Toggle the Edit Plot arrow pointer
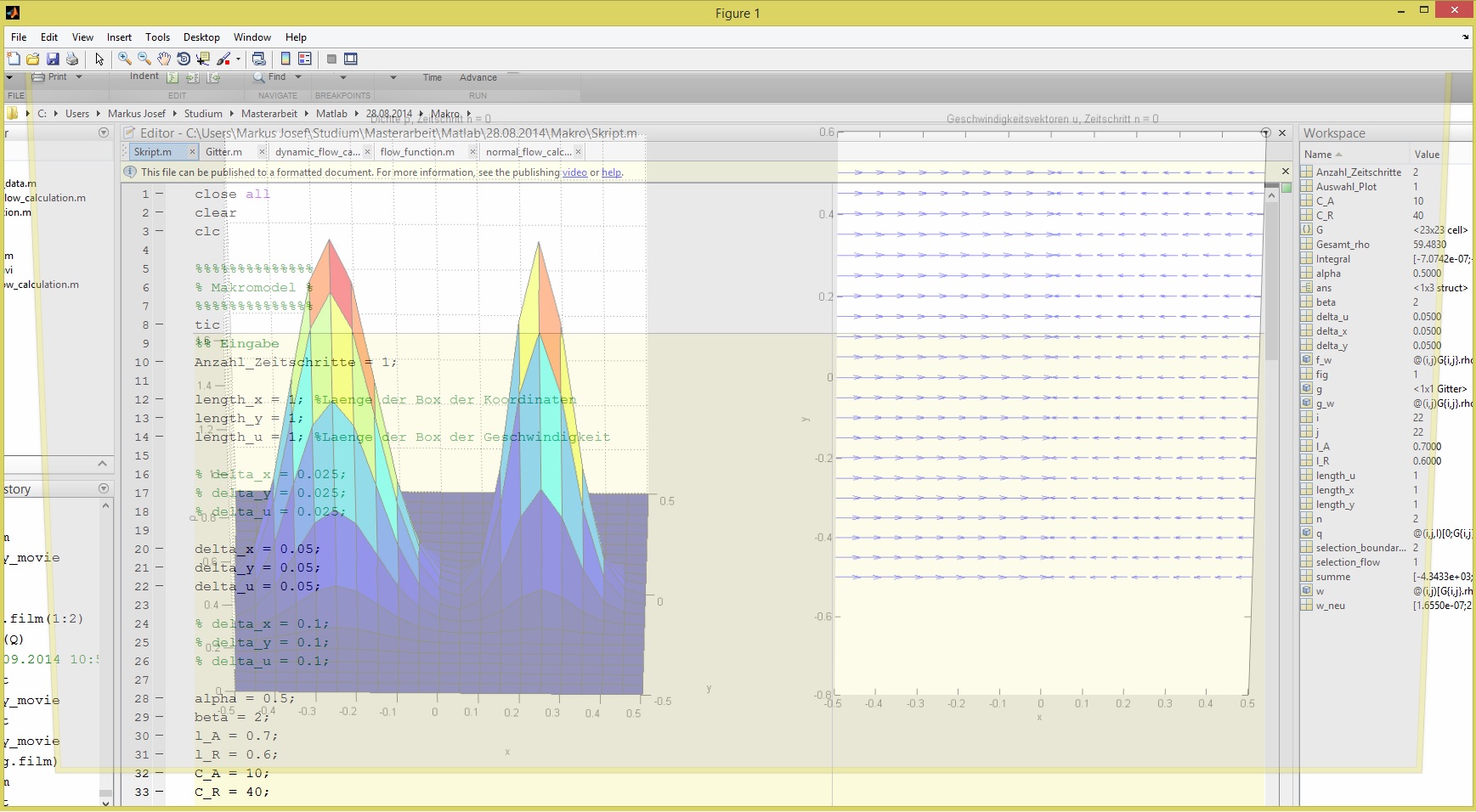The height and width of the screenshot is (812, 1476). (99, 59)
